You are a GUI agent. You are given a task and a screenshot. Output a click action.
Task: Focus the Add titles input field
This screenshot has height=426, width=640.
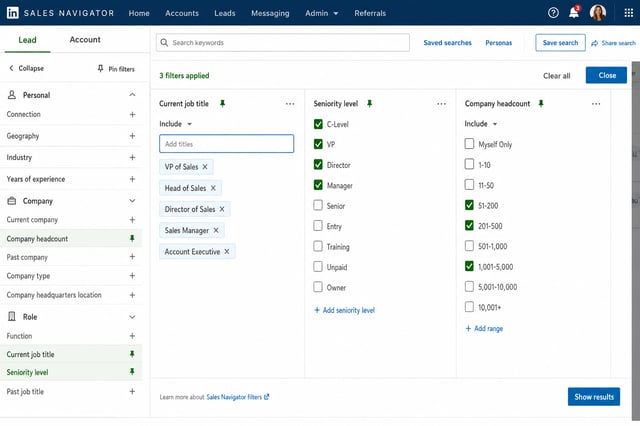227,144
